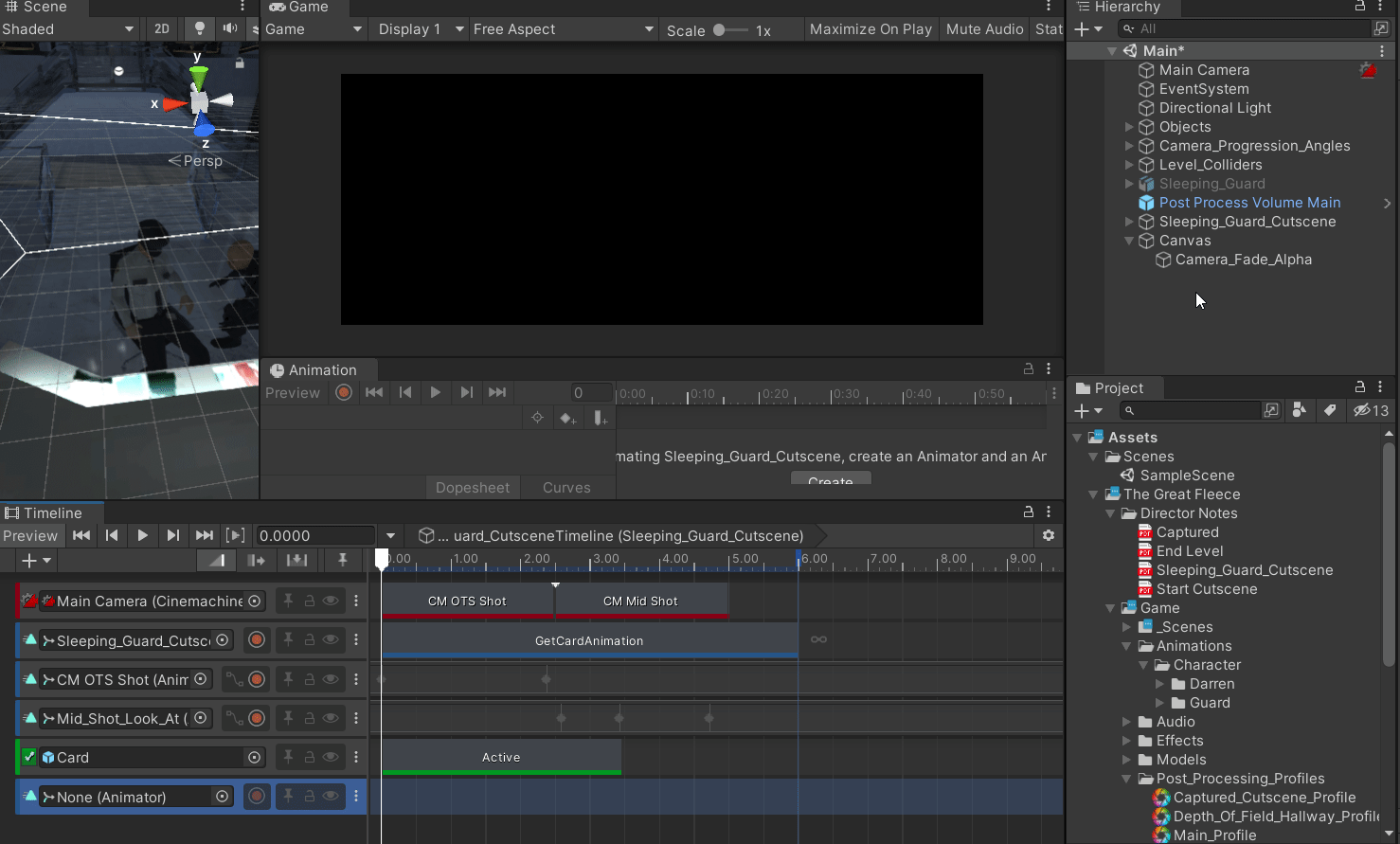
Task: Switch to the Curves tab
Action: pyautogui.click(x=566, y=487)
